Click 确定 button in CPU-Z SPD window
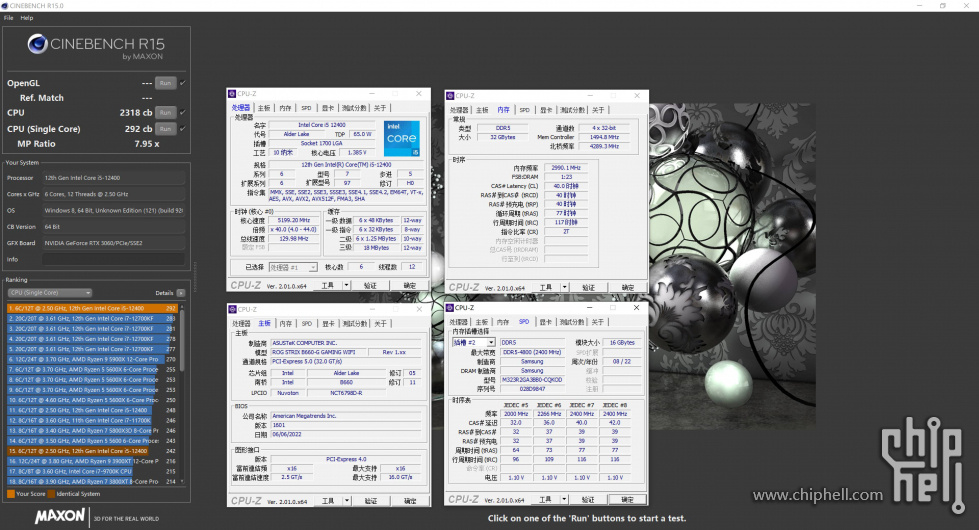Viewport: 979px width, 530px height. [627, 499]
